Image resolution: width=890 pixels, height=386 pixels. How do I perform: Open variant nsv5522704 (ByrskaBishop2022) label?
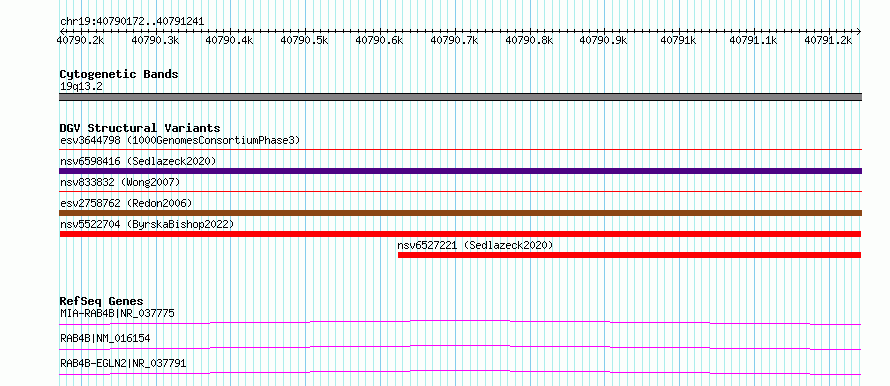(x=146, y=224)
